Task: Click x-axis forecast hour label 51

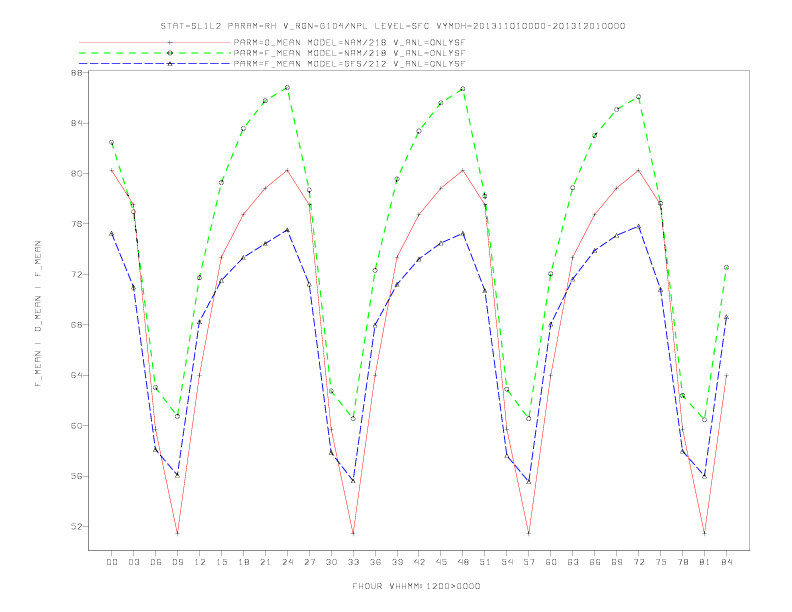Action: pyautogui.click(x=485, y=562)
